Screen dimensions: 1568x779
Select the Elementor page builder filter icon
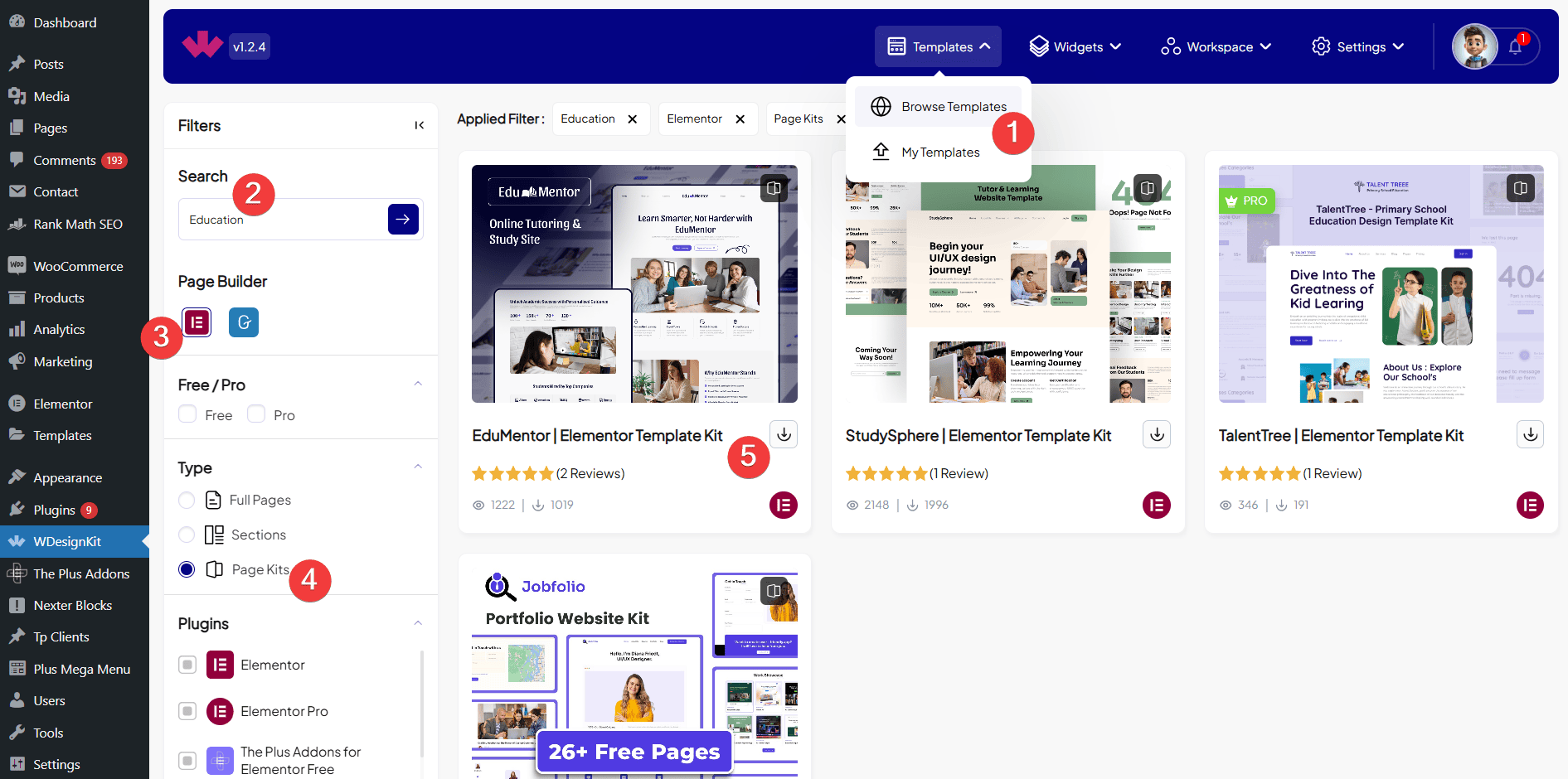pyautogui.click(x=197, y=322)
